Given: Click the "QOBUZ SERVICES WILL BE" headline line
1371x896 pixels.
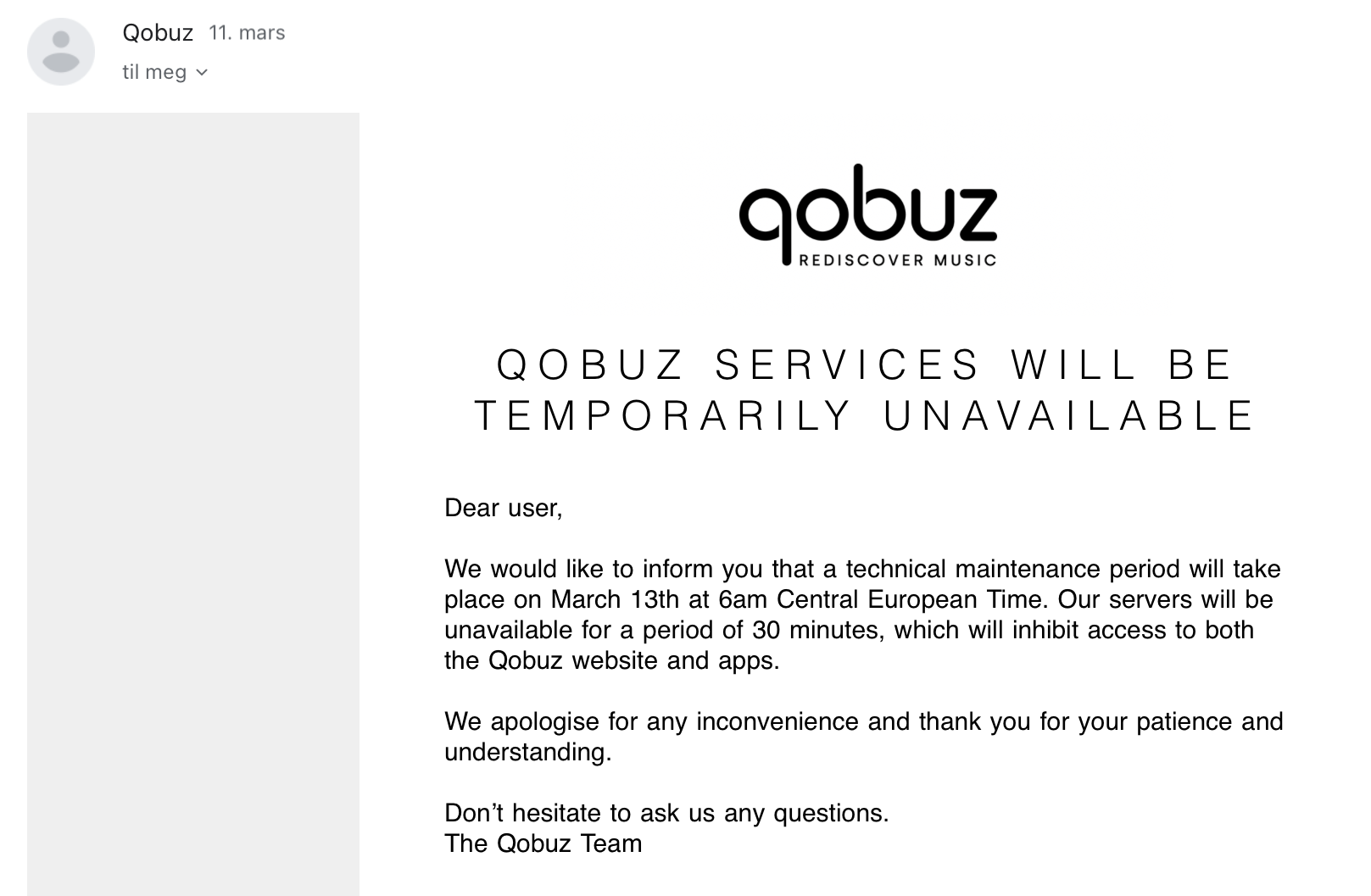Looking at the screenshot, I should (865, 365).
